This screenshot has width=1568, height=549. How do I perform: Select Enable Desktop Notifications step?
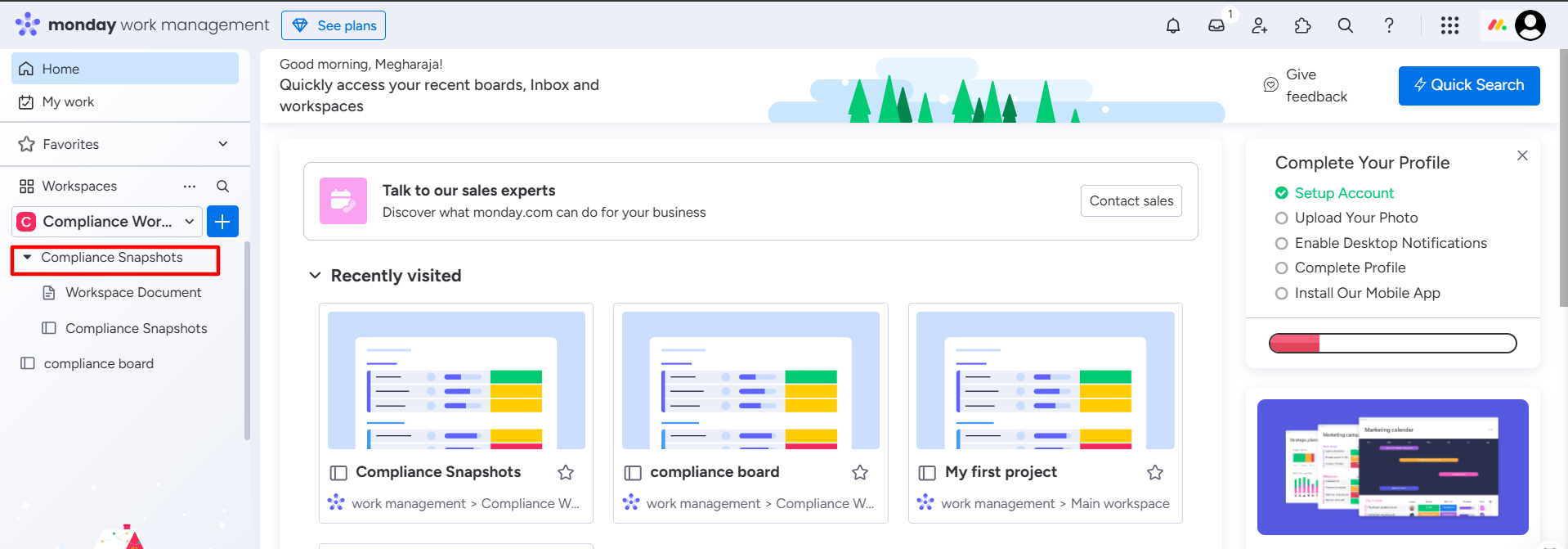[x=1381, y=243]
